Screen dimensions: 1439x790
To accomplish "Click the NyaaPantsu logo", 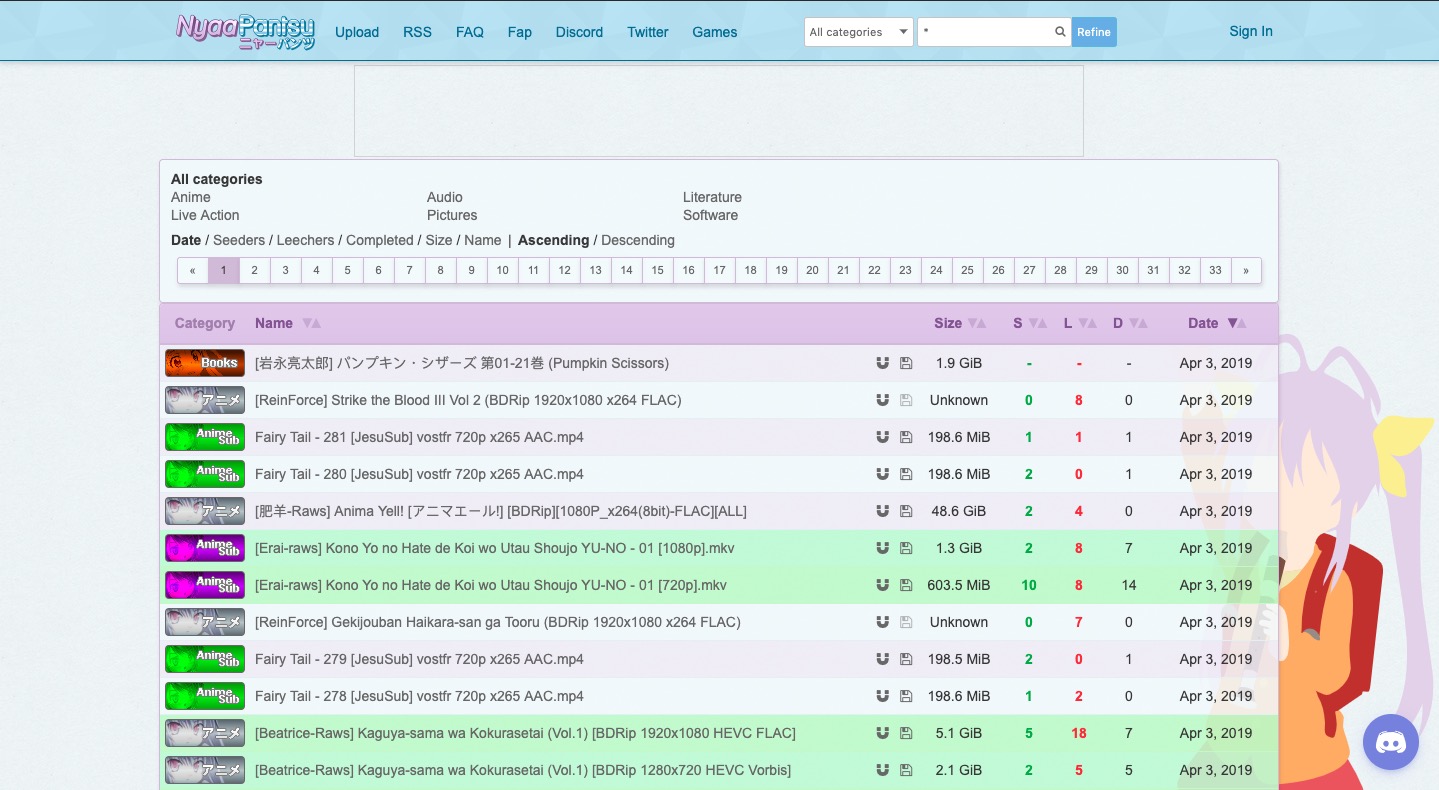I will coord(246,31).
